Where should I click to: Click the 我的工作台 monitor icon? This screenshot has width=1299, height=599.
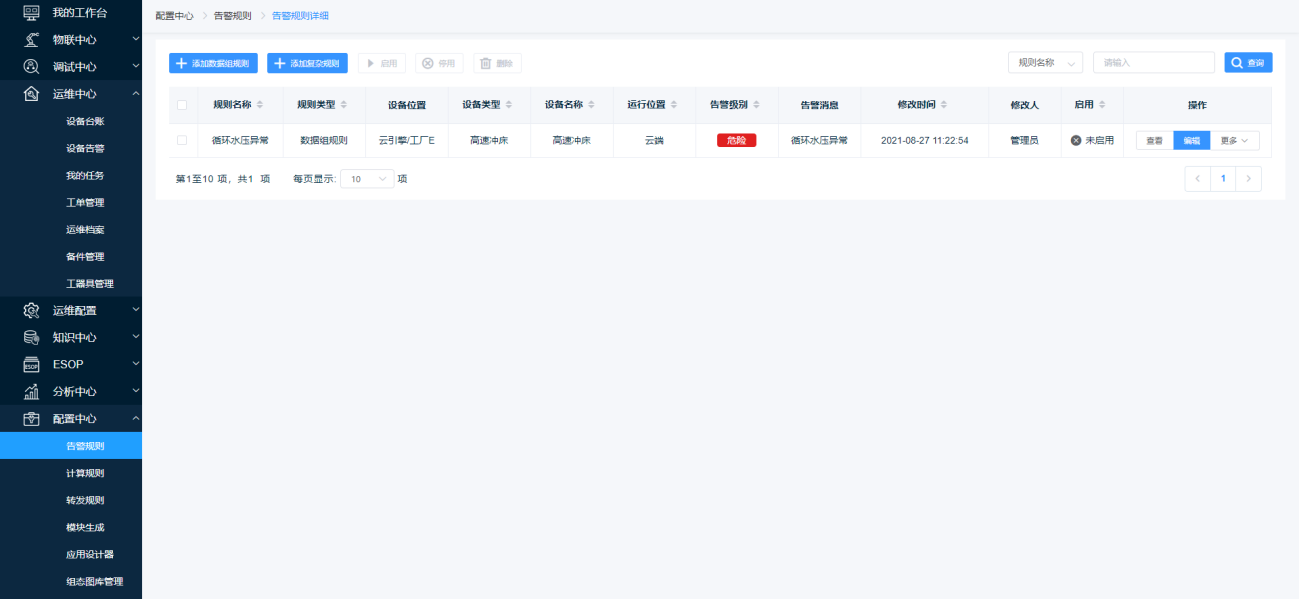pyautogui.click(x=31, y=12)
